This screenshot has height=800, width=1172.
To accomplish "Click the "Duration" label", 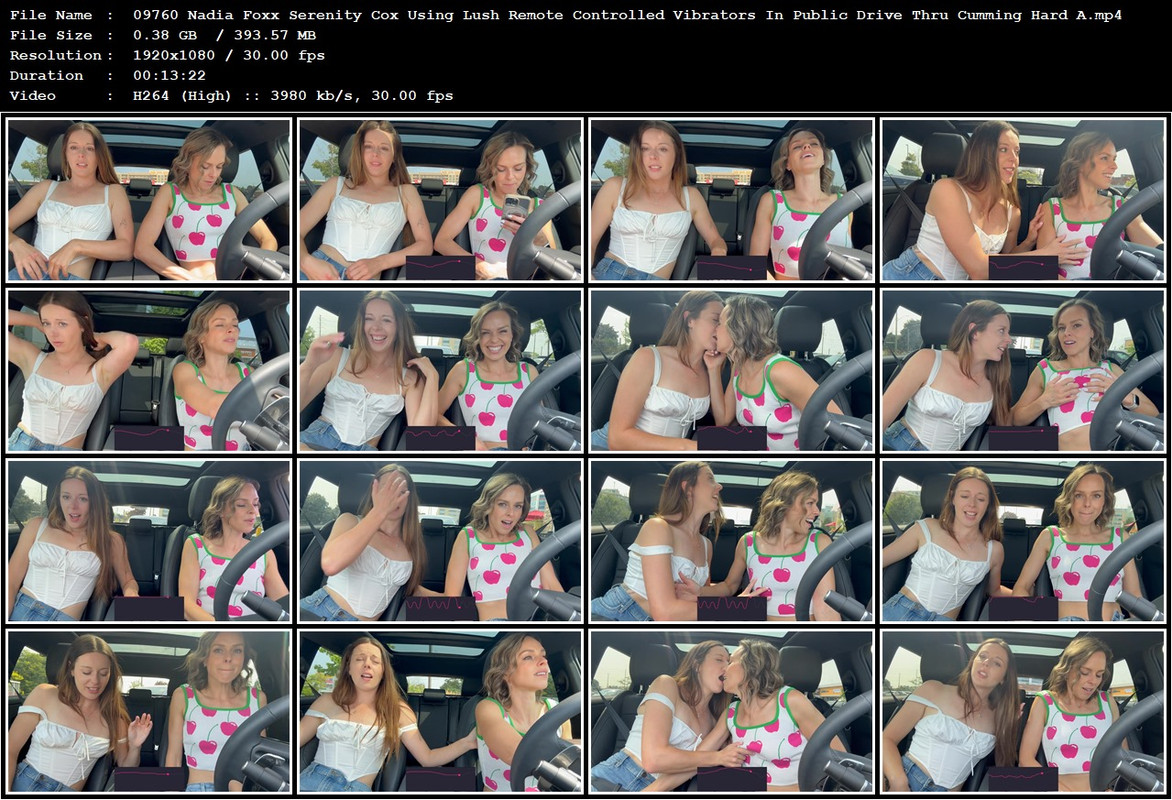I will click(46, 76).
